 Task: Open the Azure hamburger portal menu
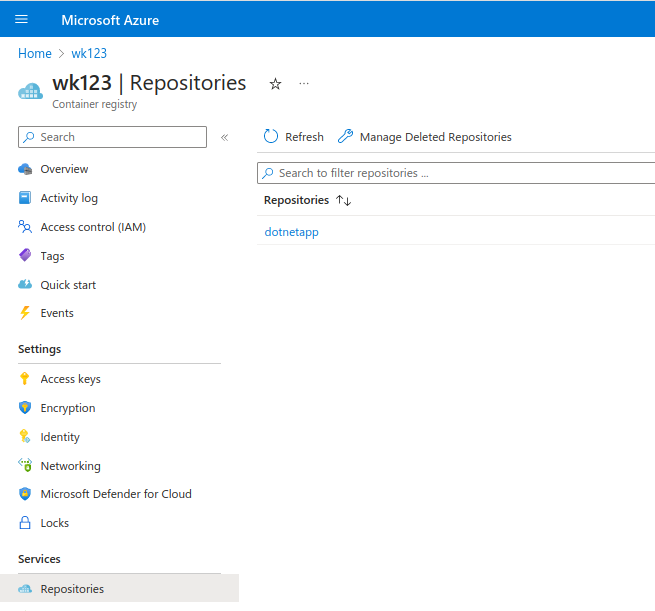[x=21, y=19]
